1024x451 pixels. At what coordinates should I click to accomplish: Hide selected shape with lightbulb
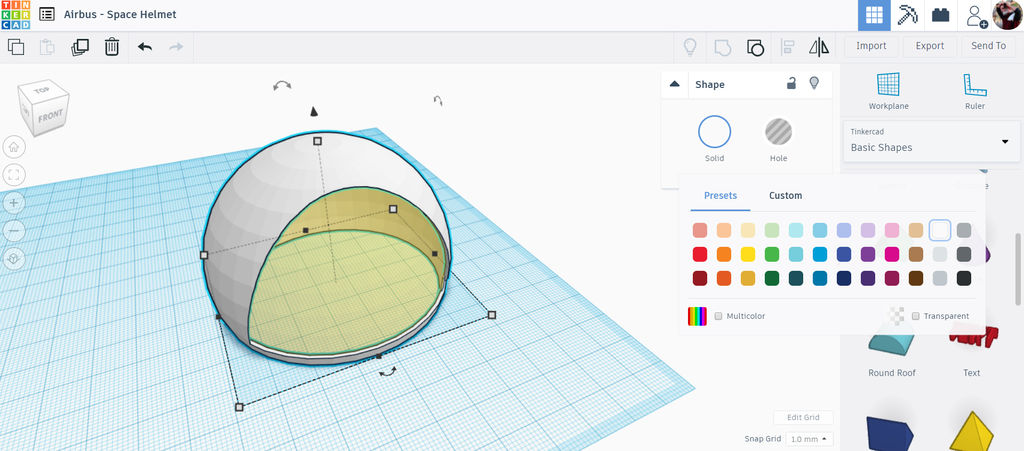point(814,83)
